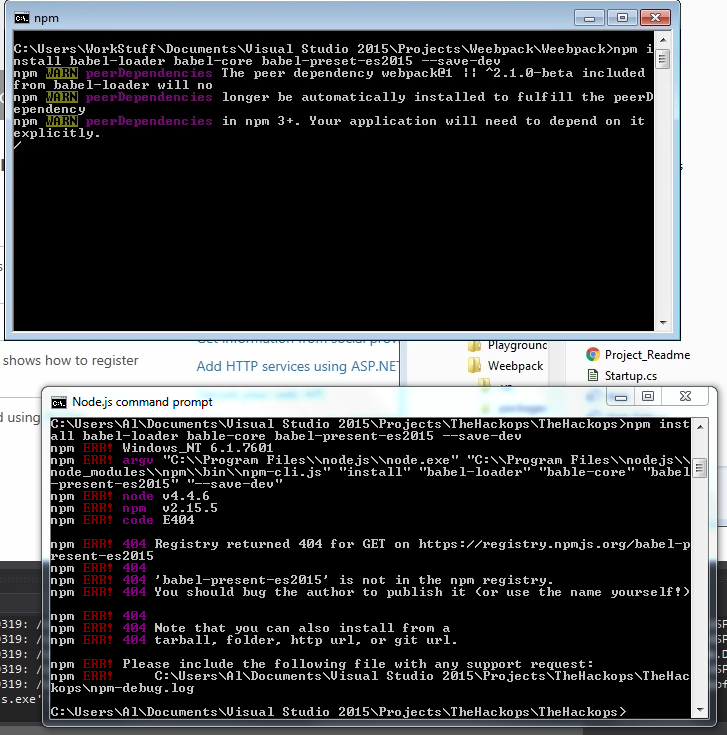Open the Weebpack folder in the file list
Screen dimensions: 727x735
click(515, 366)
